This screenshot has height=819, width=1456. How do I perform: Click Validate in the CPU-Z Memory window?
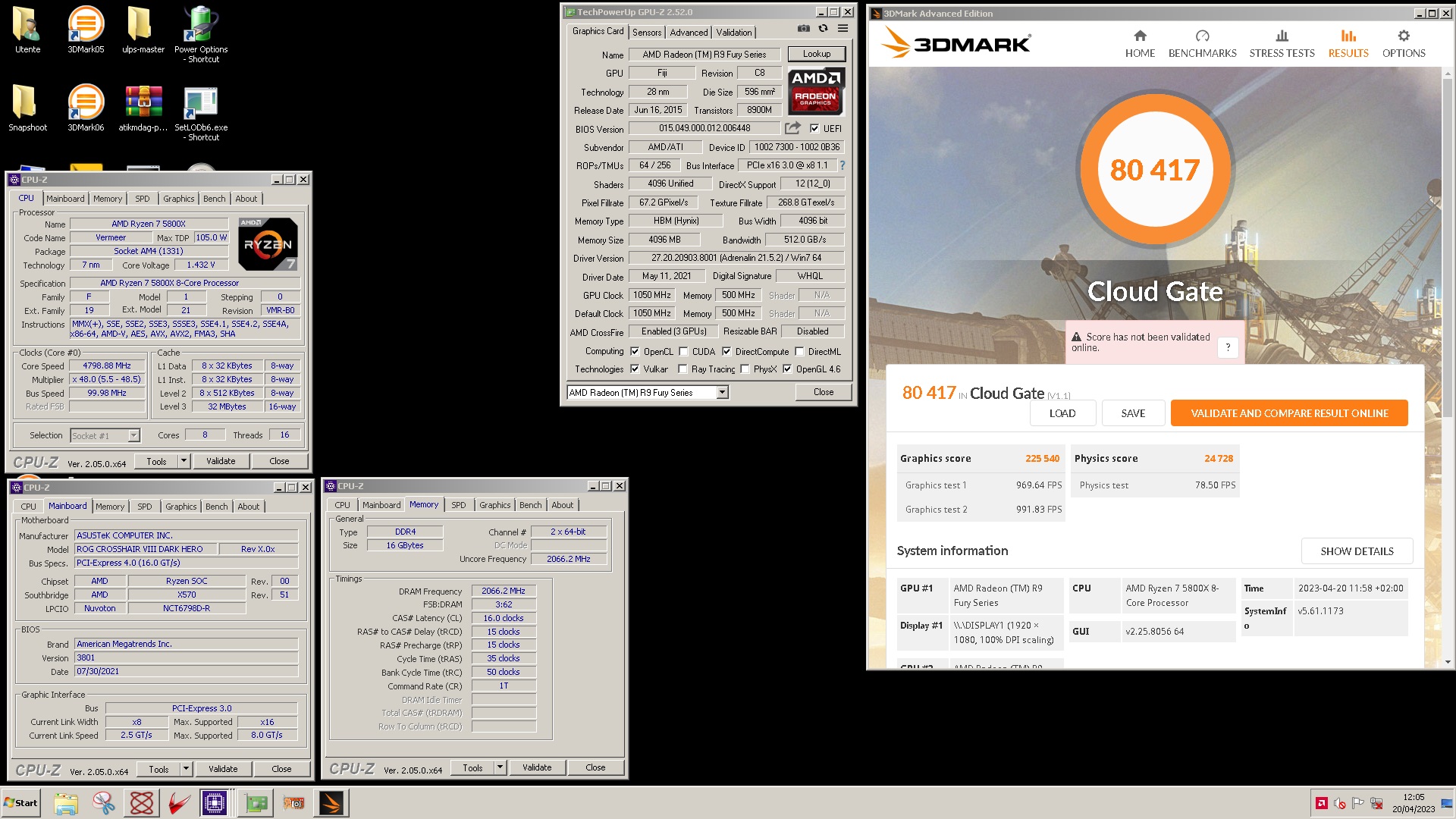pyautogui.click(x=537, y=767)
